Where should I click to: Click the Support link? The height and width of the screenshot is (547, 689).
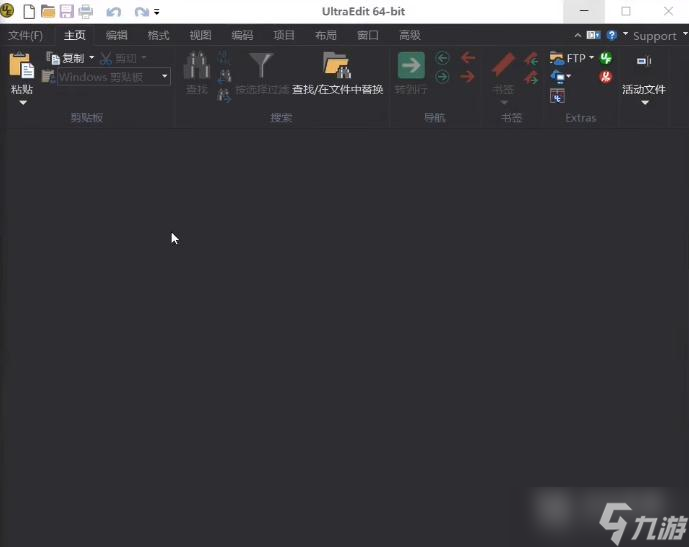click(x=655, y=36)
